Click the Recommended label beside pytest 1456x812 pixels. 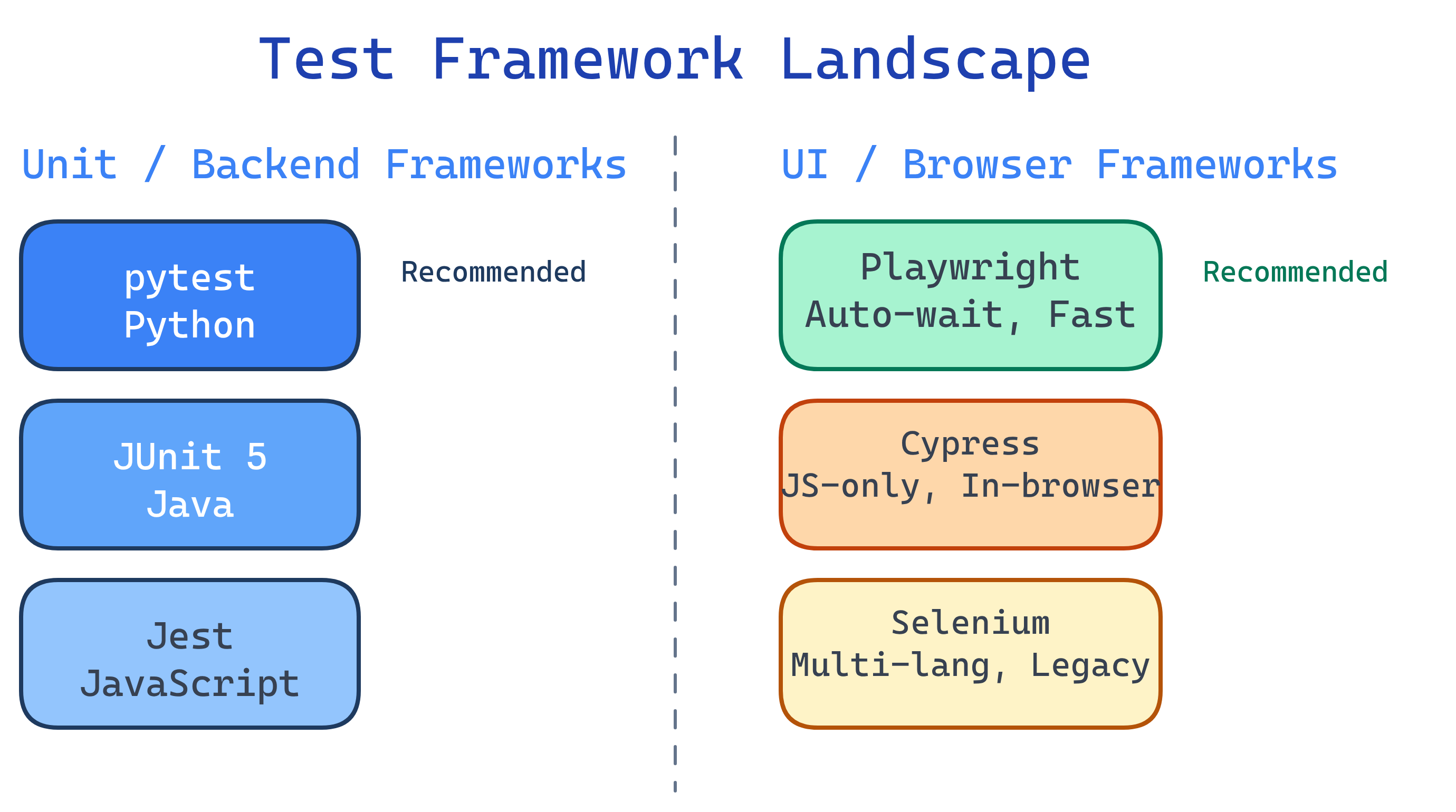493,273
